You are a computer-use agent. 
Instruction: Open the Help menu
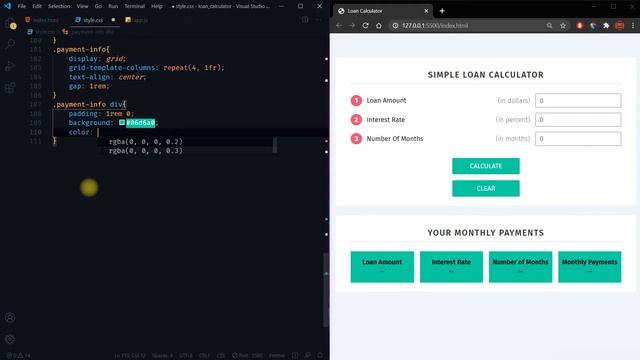click(157, 6)
